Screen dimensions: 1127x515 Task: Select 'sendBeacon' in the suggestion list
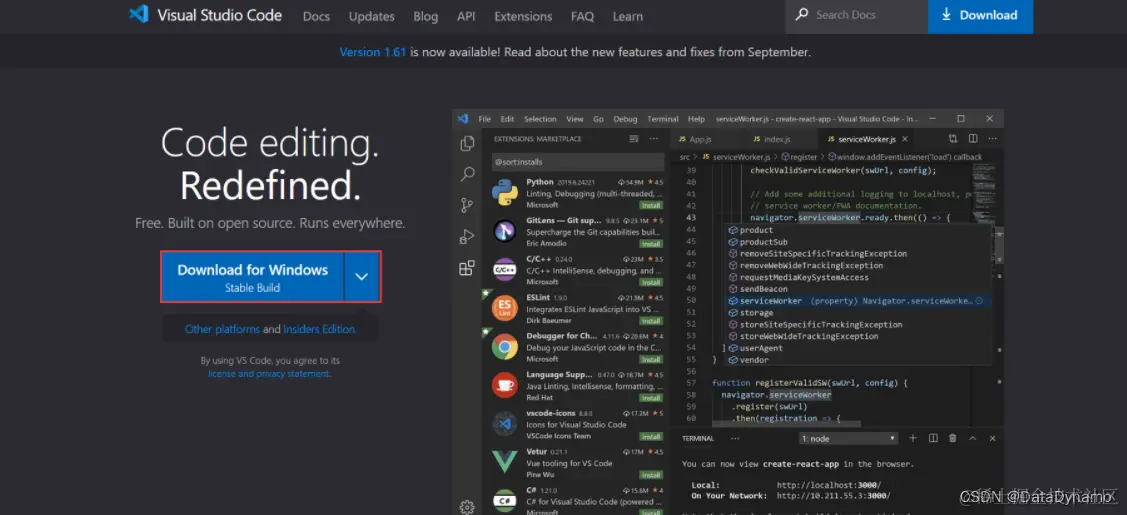859,289
